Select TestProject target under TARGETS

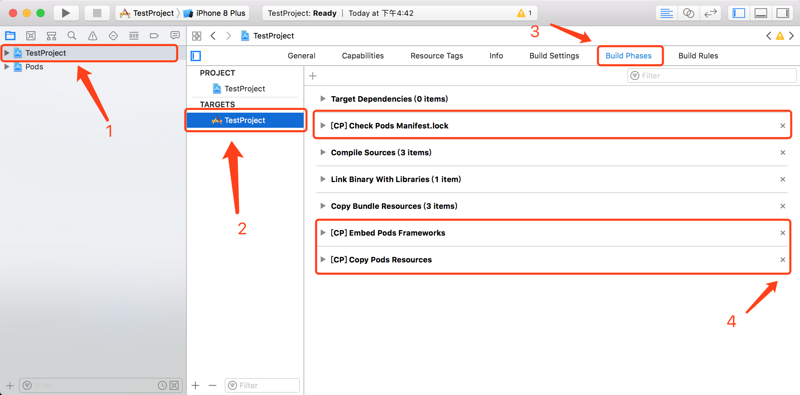pos(245,120)
